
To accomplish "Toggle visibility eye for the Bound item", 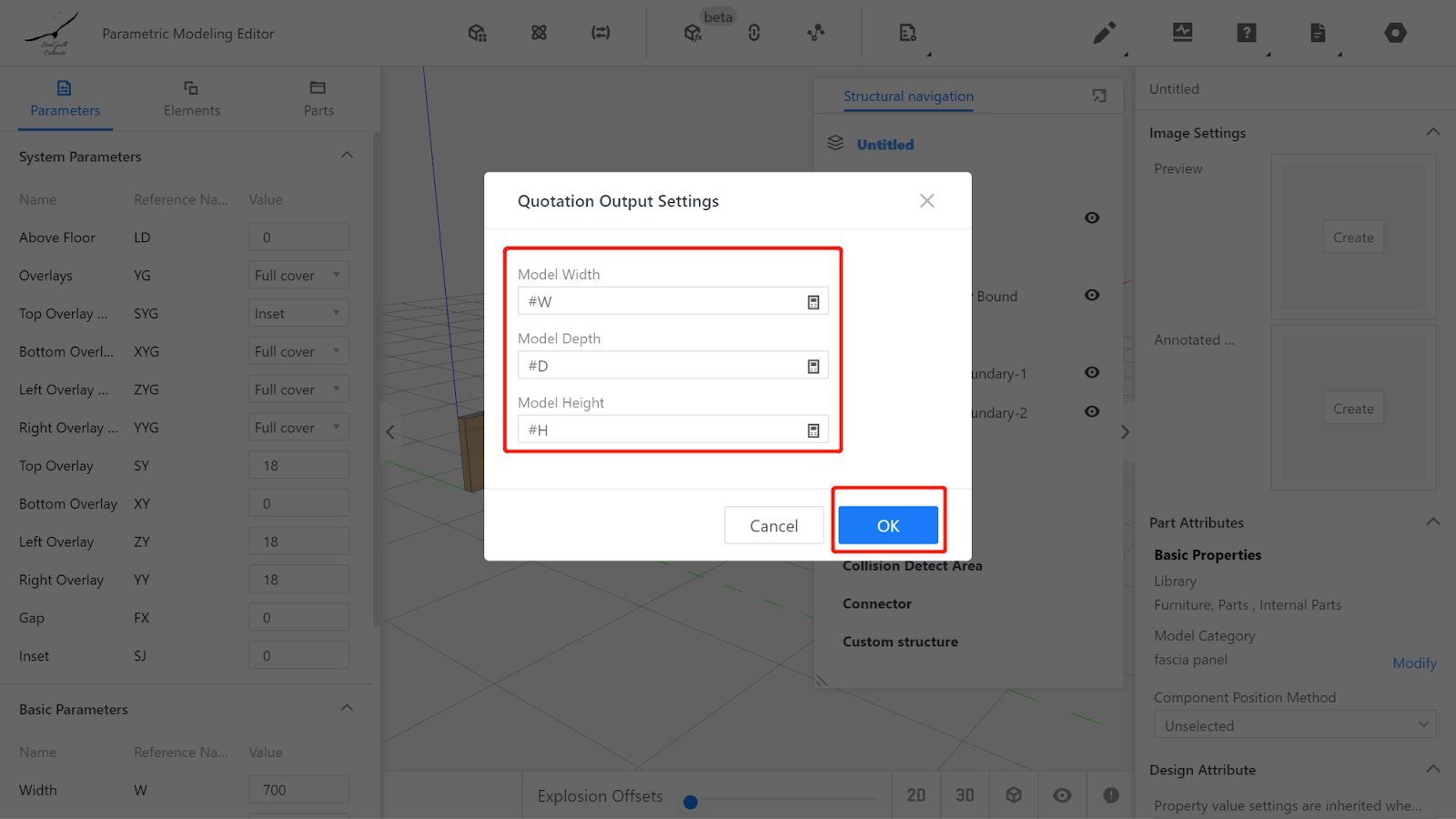I will point(1092,296).
